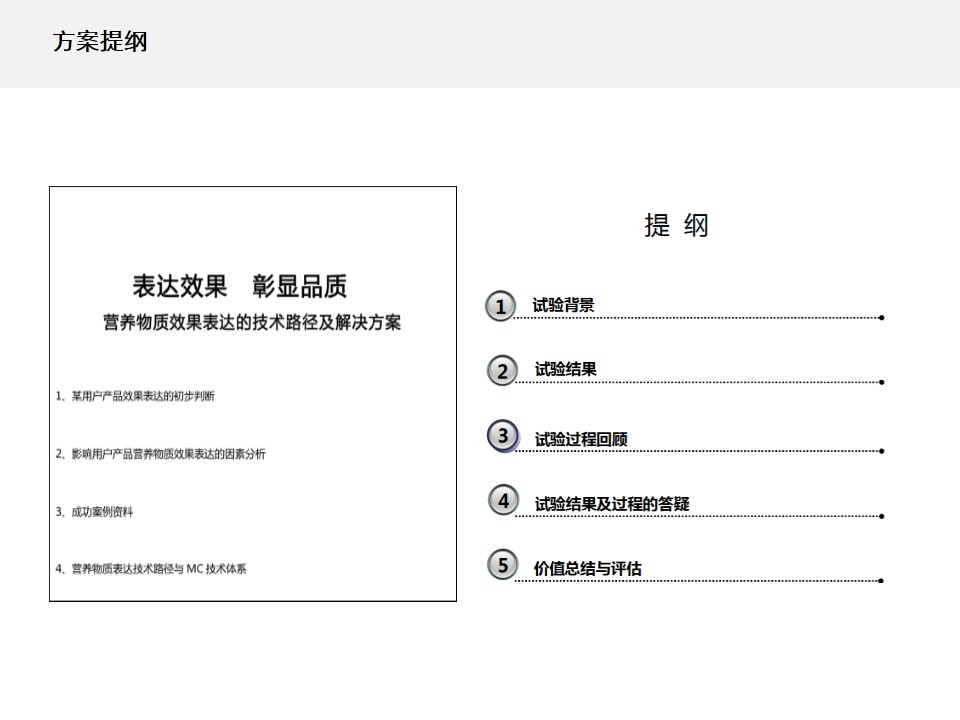This screenshot has width=960, height=720.
Task: Select the 提纲 heading text
Action: [x=676, y=226]
